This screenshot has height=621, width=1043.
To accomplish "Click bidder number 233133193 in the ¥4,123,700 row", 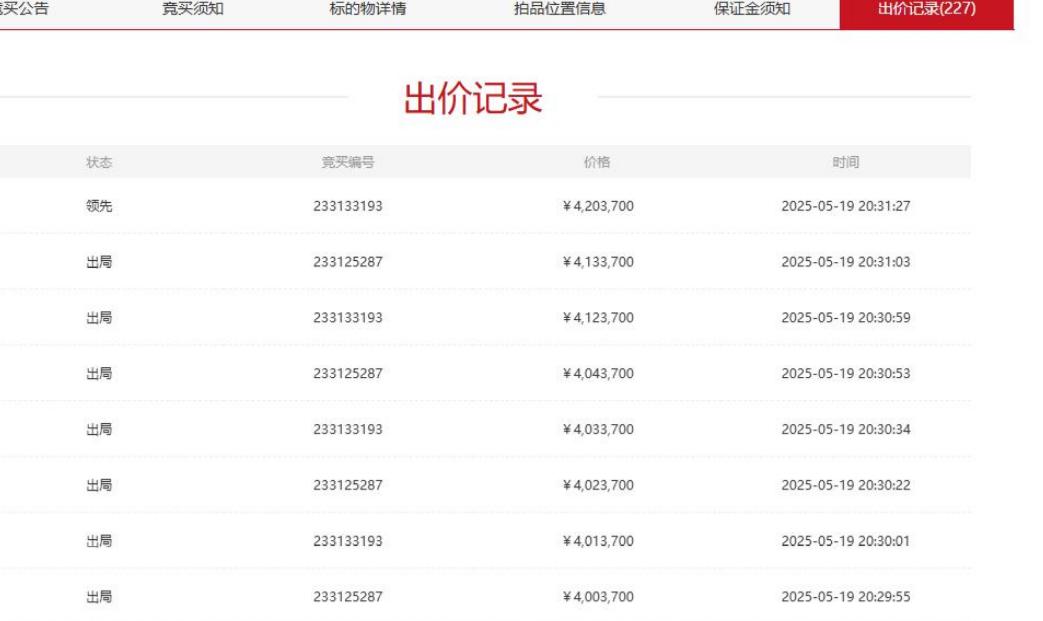I will 348,318.
